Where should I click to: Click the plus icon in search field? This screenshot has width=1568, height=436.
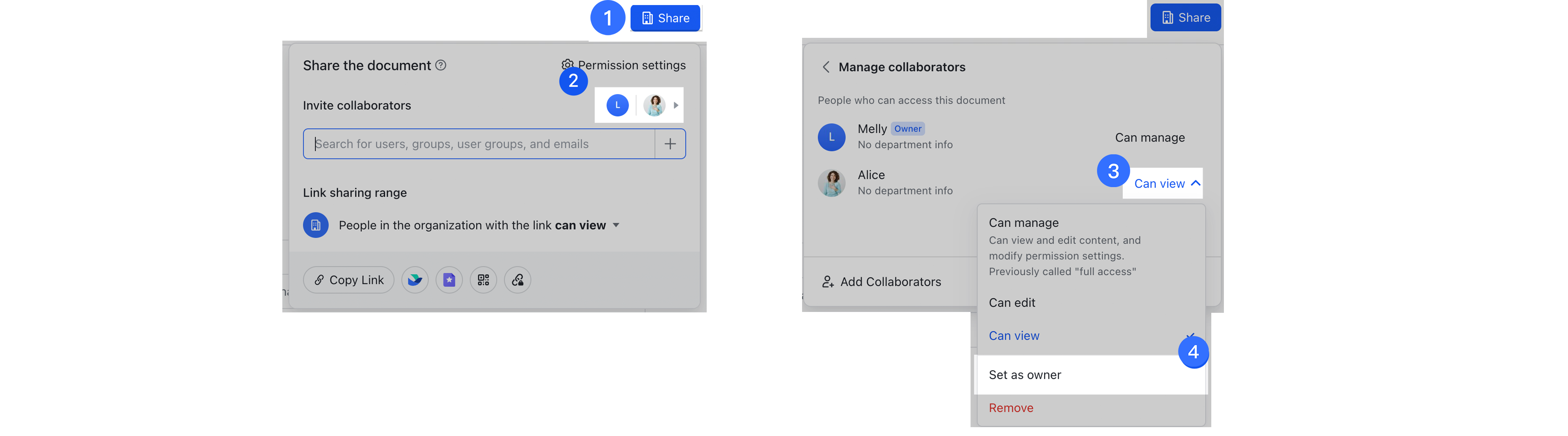670,144
